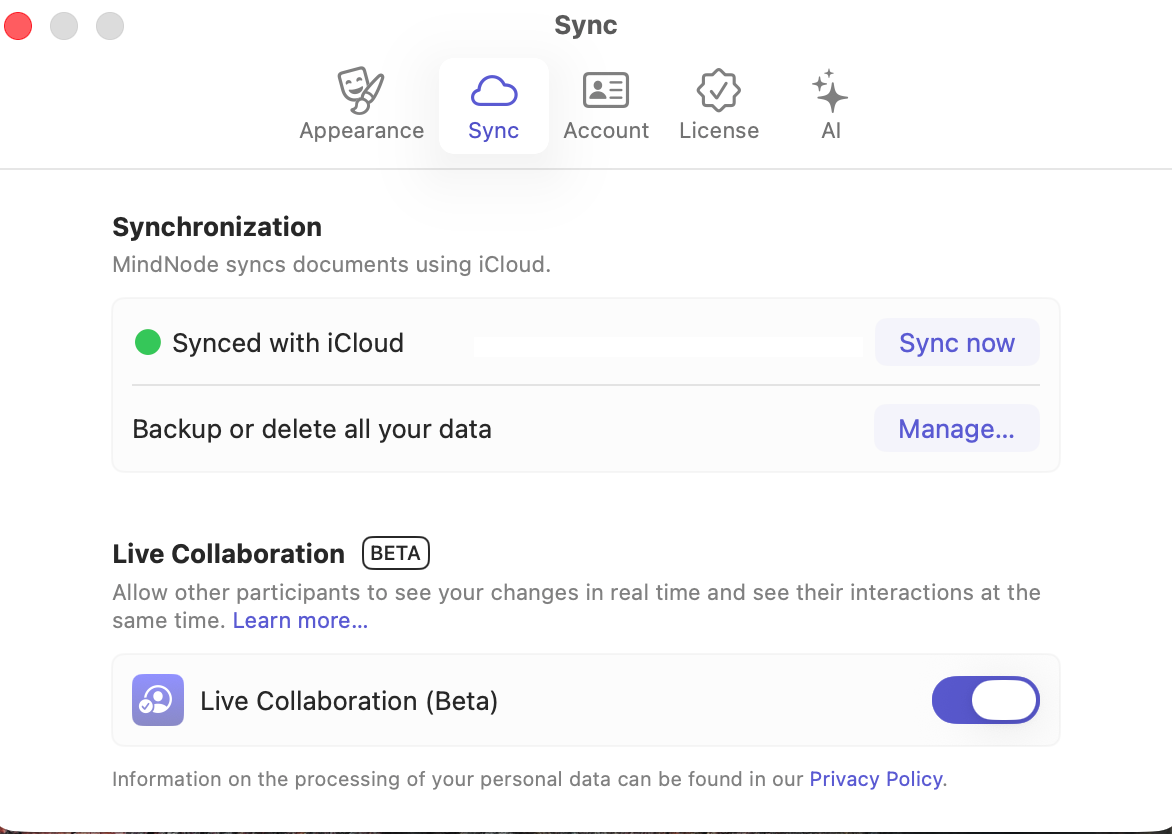This screenshot has height=834, width=1172.
Task: Click the sync progress bar
Action: [x=668, y=346]
